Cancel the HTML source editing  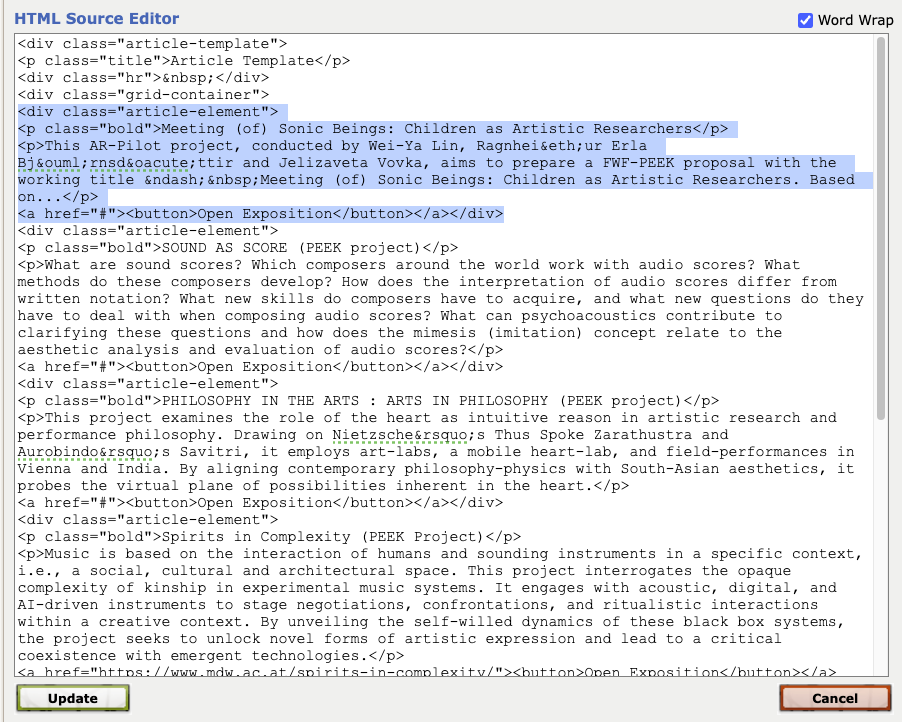coord(834,698)
